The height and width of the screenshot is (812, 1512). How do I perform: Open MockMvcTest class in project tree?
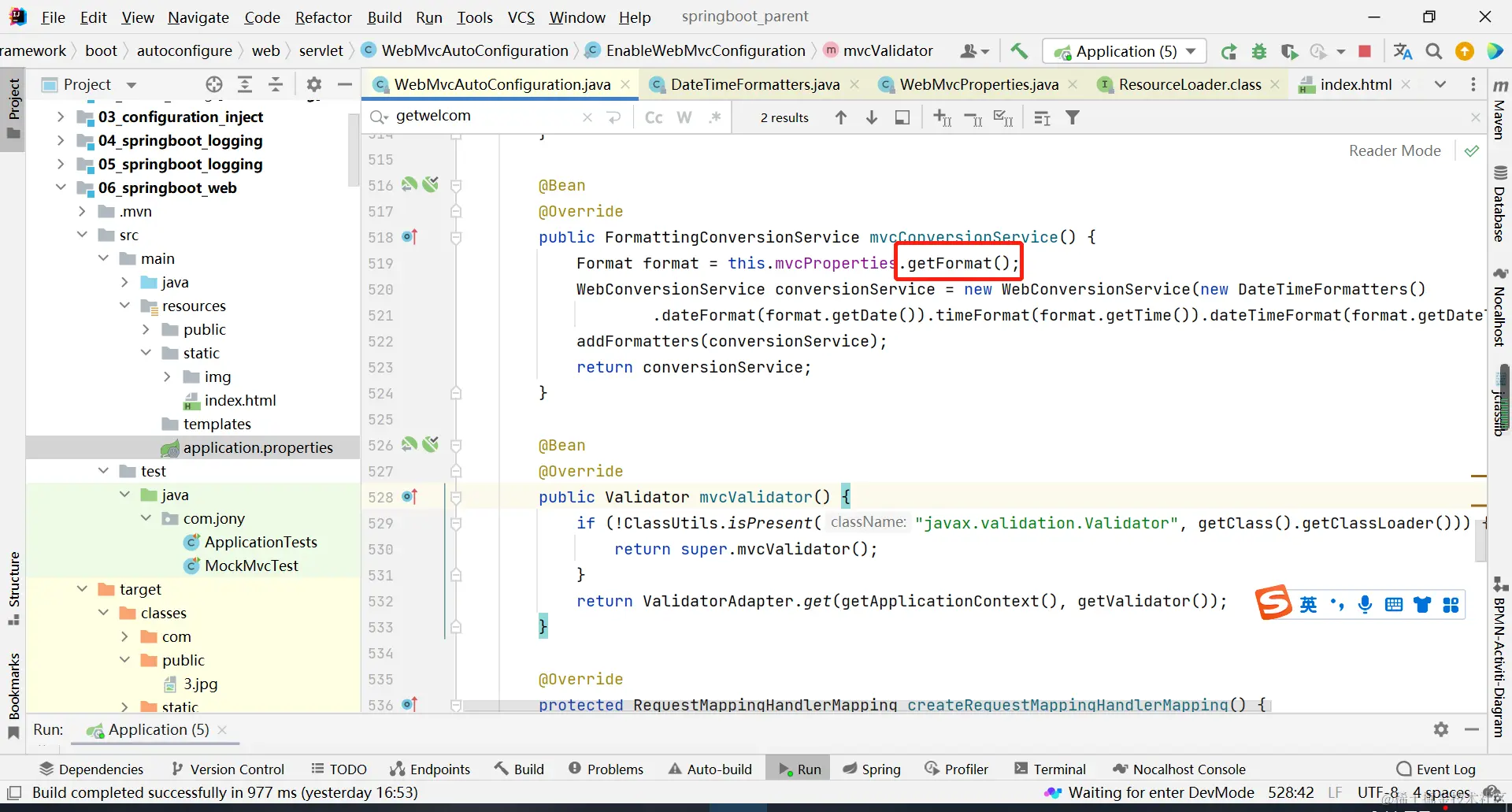251,565
